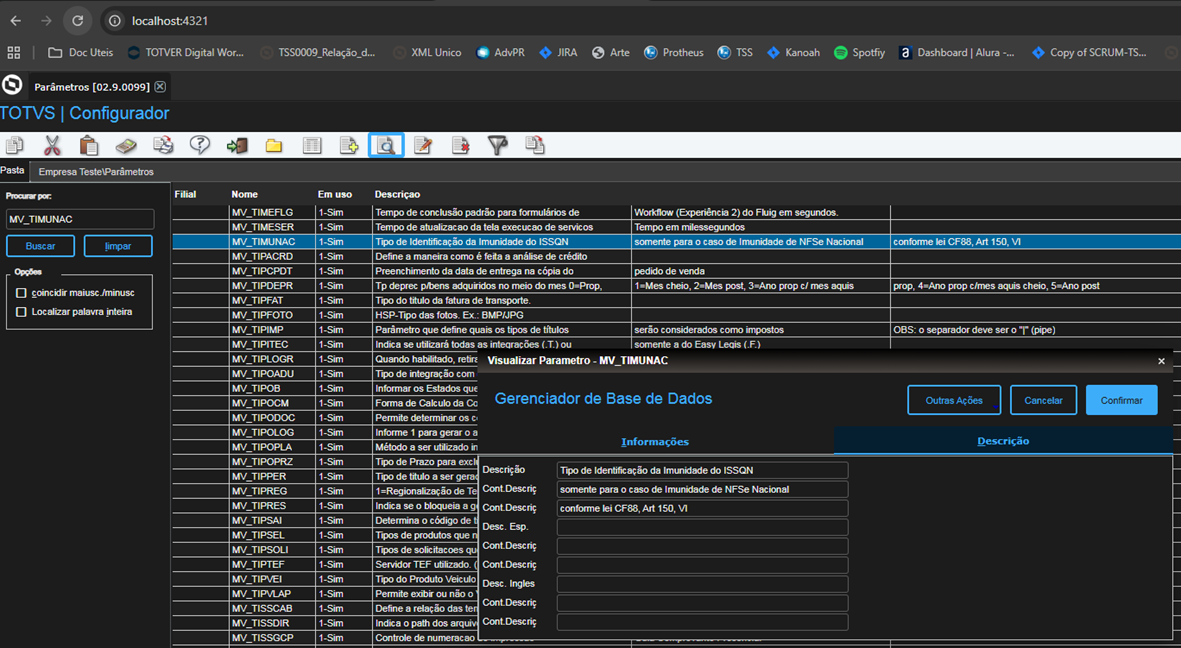Select the highlighted MV_TIMUNAC row
The image size is (1181, 648).
(676, 242)
